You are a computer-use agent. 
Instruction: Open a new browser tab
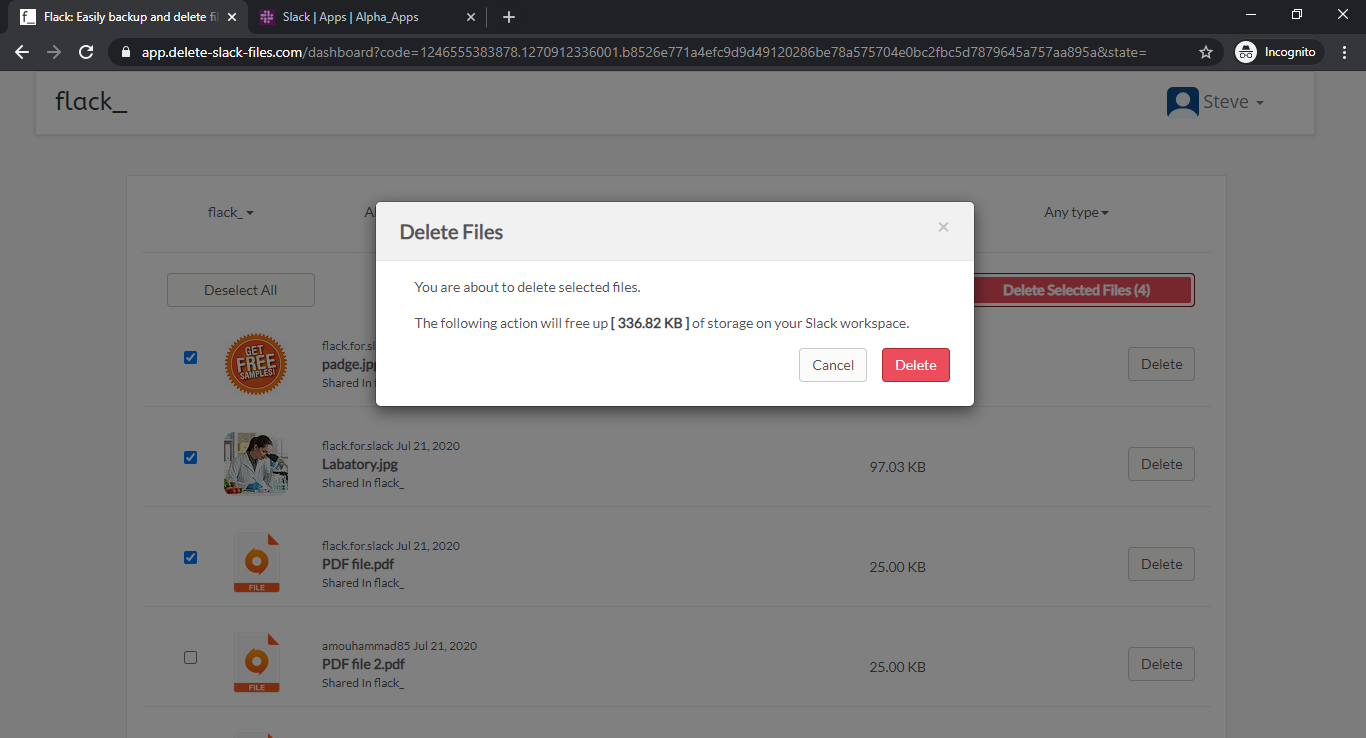point(509,17)
